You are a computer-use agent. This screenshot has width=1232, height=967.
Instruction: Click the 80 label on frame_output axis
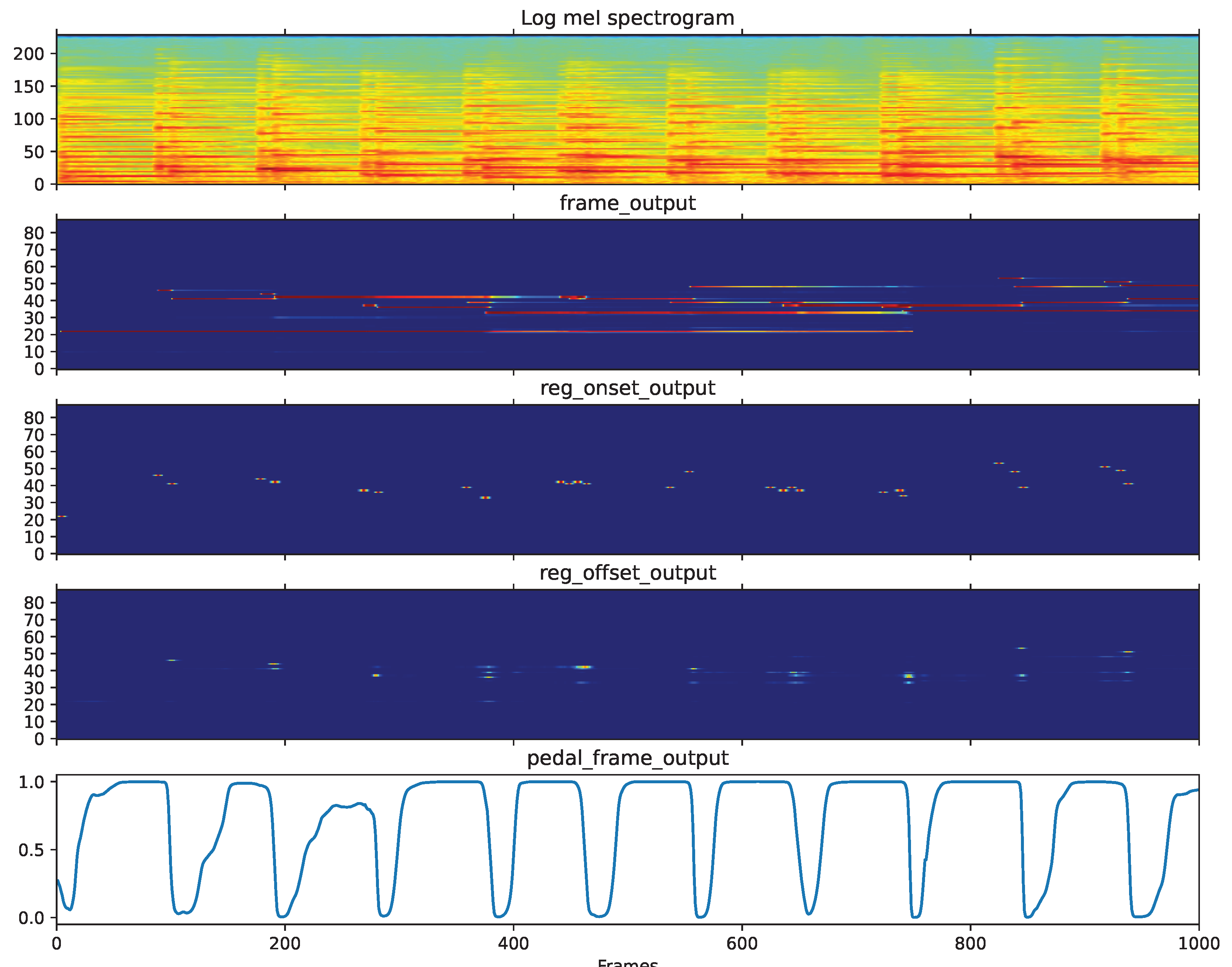click(34, 233)
